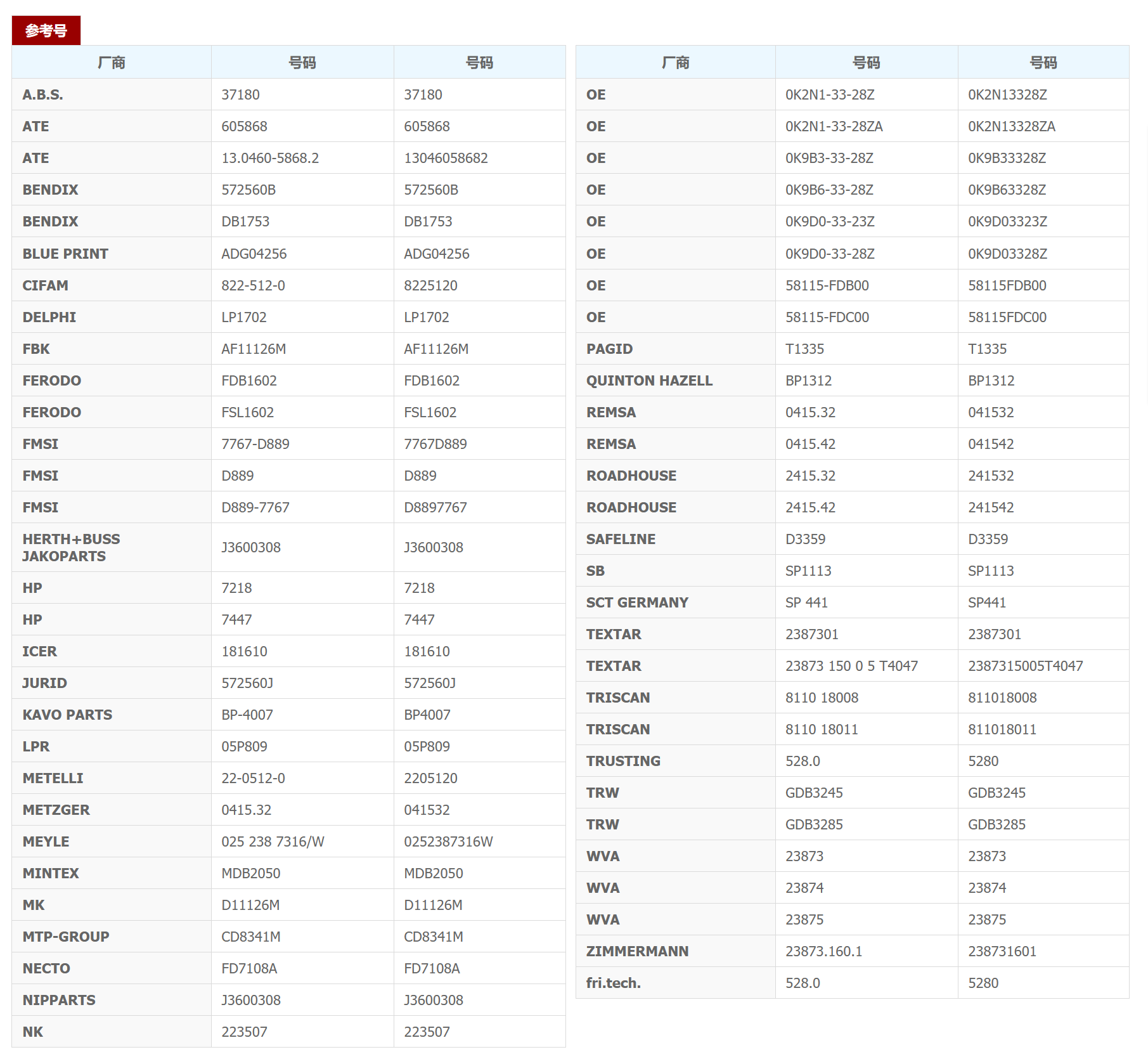The height and width of the screenshot is (1052, 1148).
Task: Click the ICER manufacturer cell
Action: (x=112, y=651)
